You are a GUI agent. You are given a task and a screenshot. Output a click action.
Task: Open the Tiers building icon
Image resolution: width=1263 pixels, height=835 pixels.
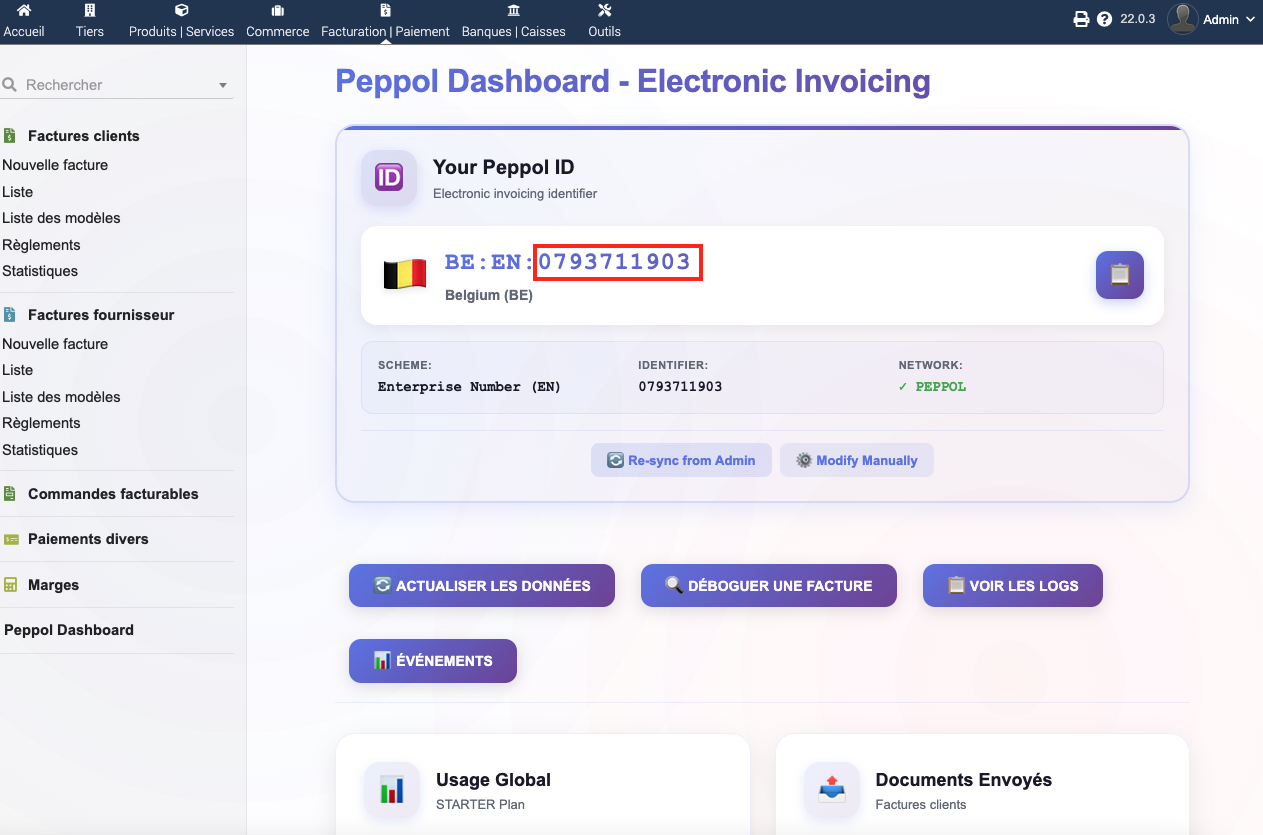click(90, 11)
